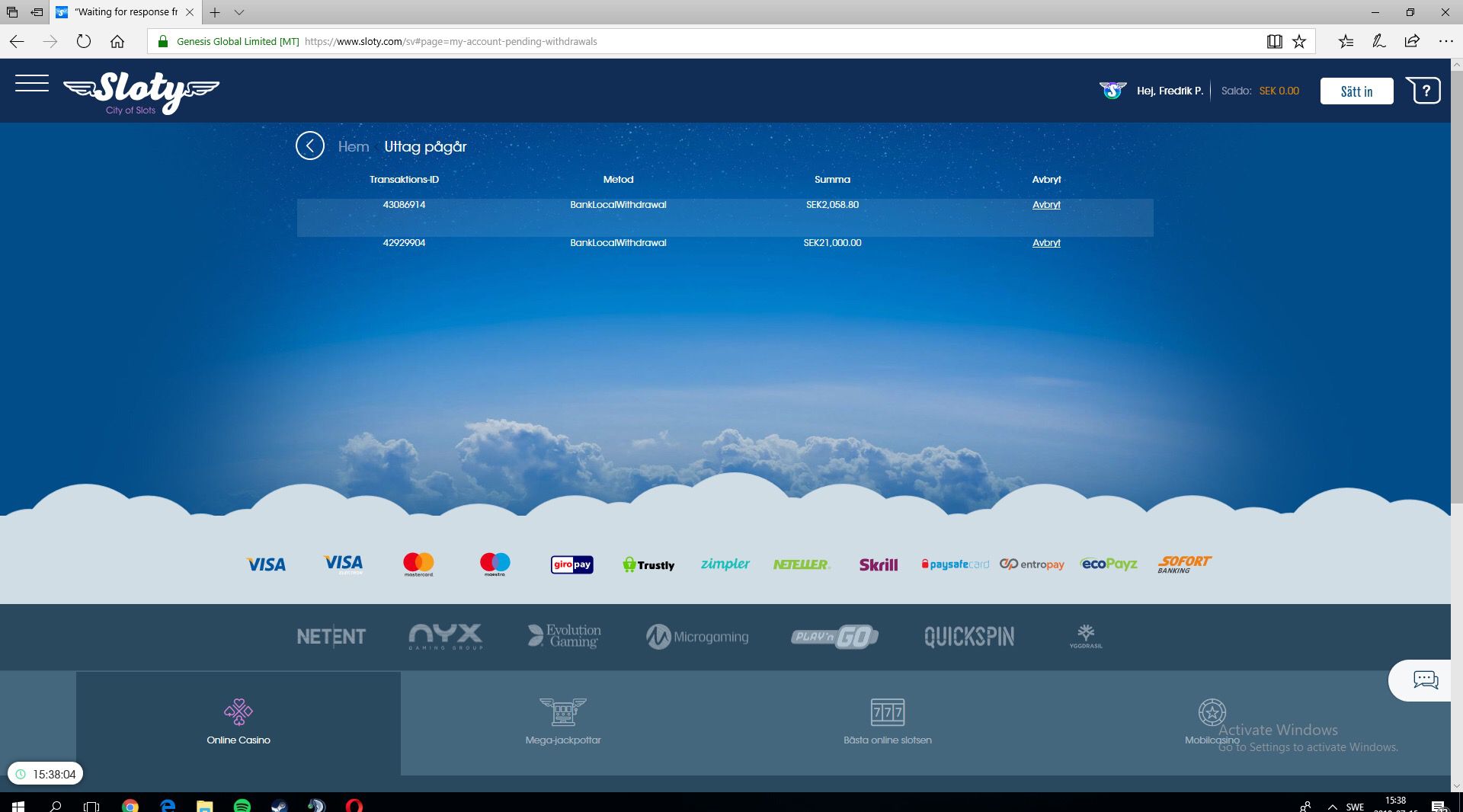
Task: Open reading view book icon
Action: [1274, 41]
